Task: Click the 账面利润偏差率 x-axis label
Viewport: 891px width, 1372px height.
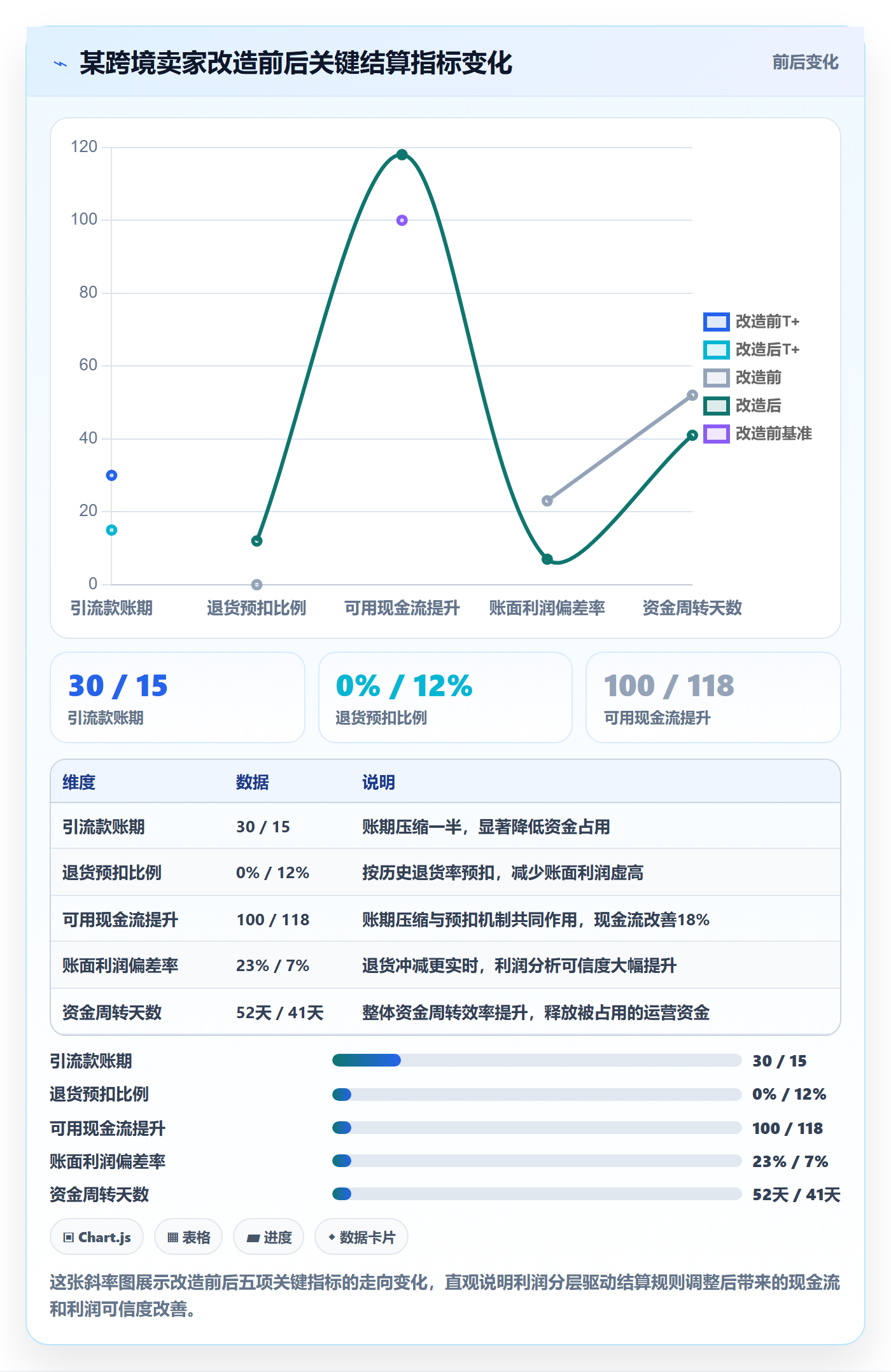Action: [547, 608]
